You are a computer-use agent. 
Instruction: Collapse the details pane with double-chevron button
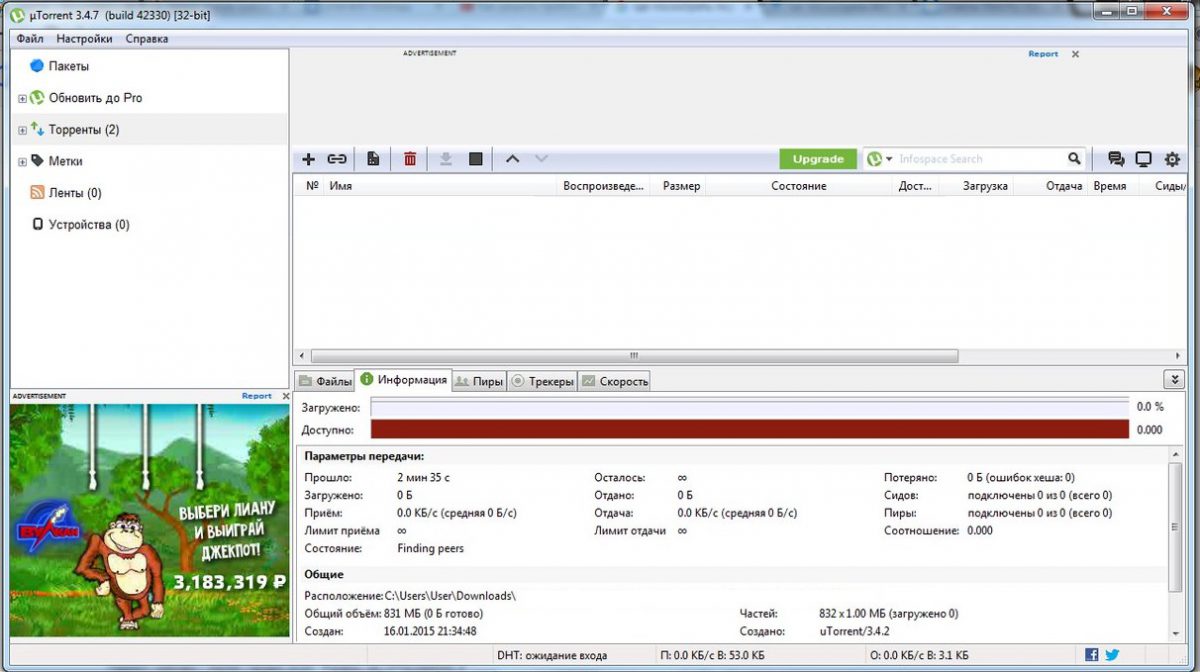1174,380
